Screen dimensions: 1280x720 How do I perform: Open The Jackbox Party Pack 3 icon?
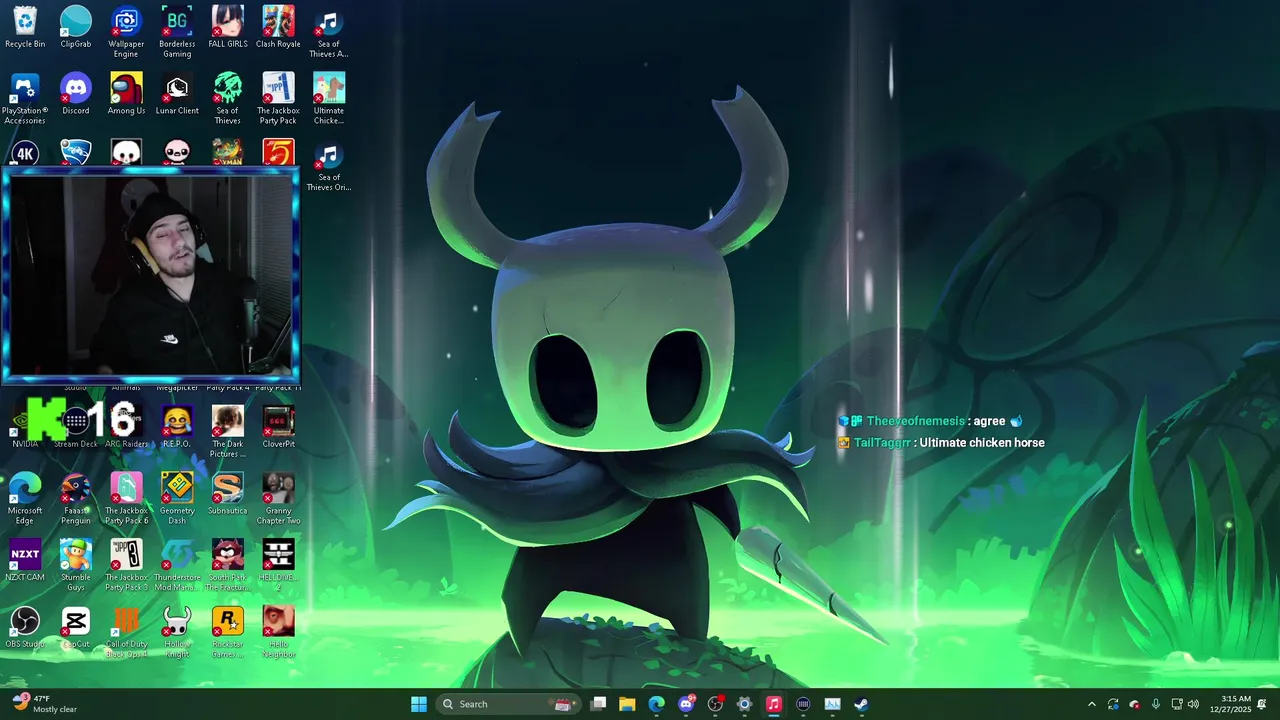pyautogui.click(x=126, y=566)
